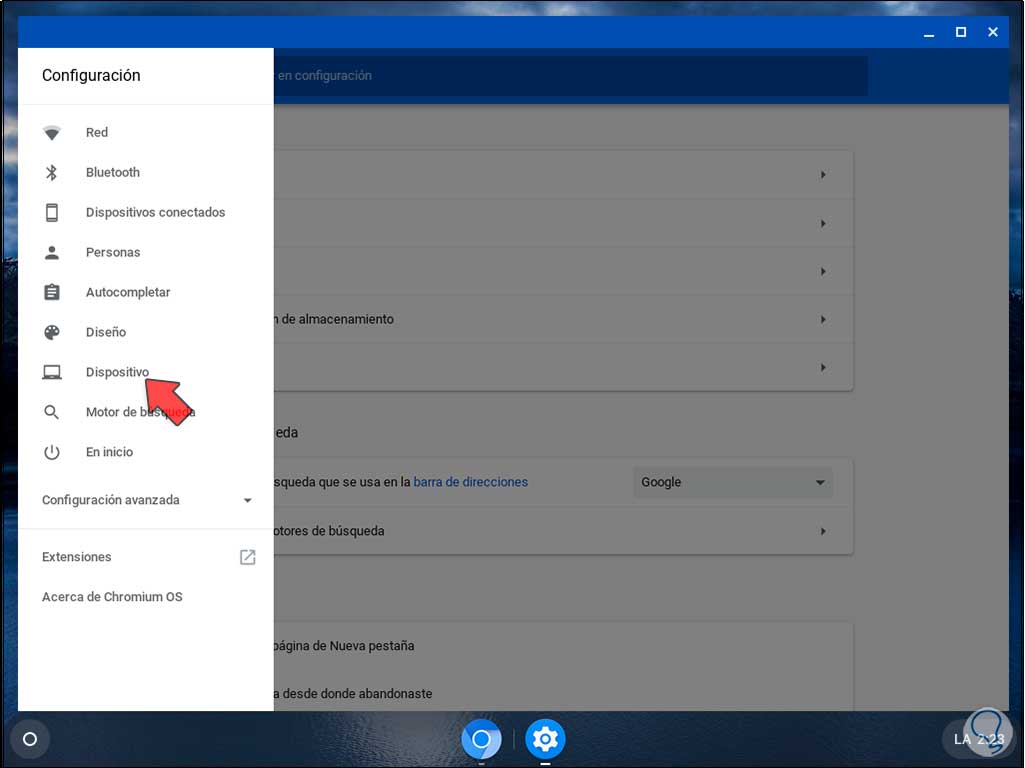Click the phone icon for Dispositivos conectados
1025x768 pixels.
[52, 212]
